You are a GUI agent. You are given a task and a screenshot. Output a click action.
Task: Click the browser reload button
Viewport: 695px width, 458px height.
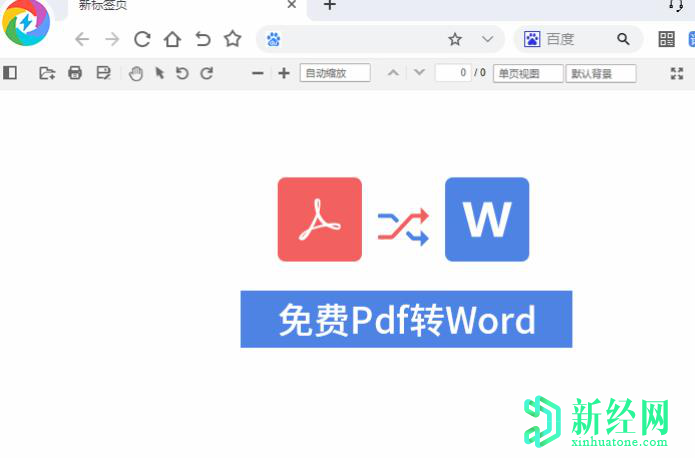[x=142, y=39]
